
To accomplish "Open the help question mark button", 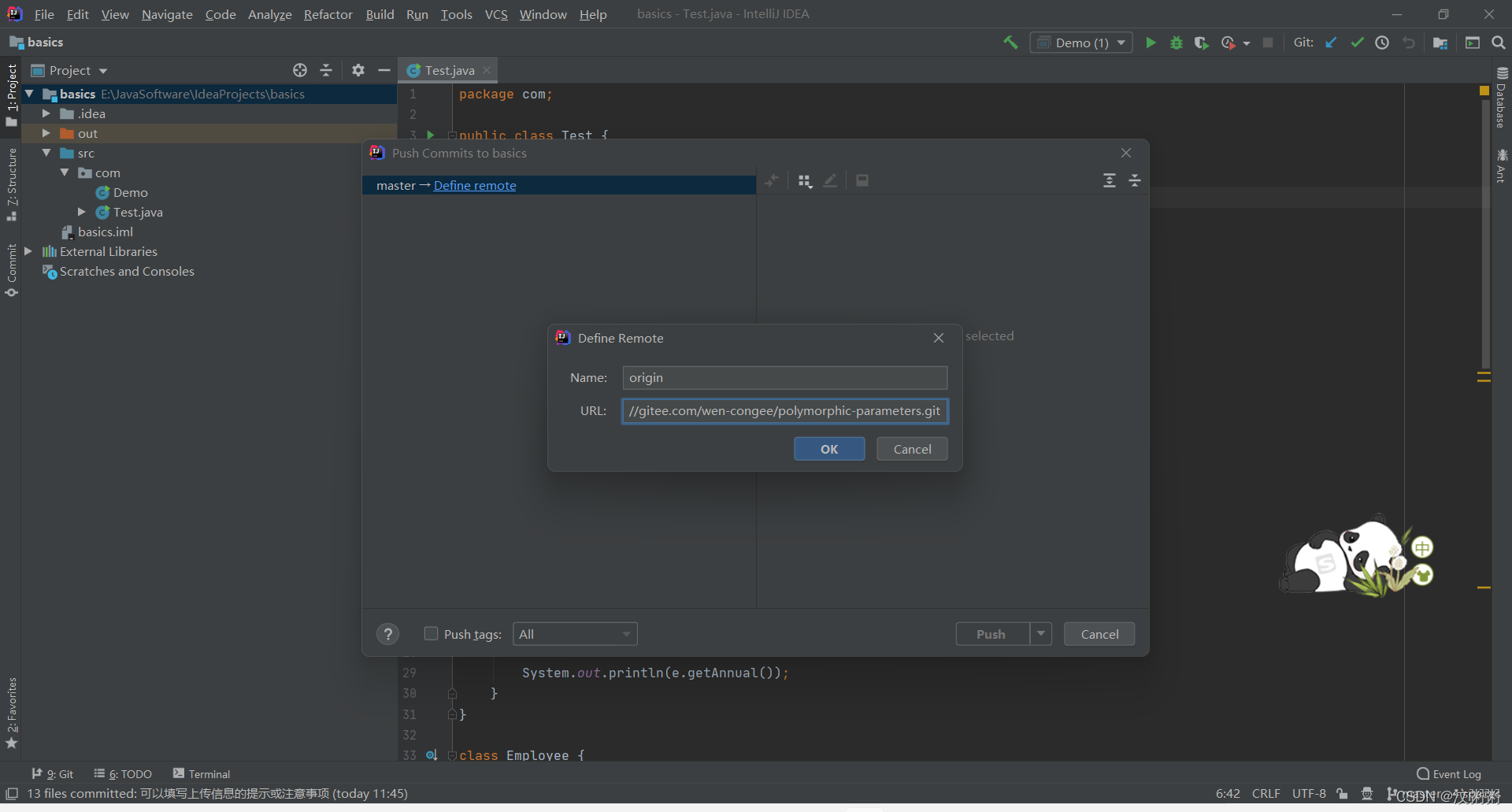I will click(x=387, y=634).
